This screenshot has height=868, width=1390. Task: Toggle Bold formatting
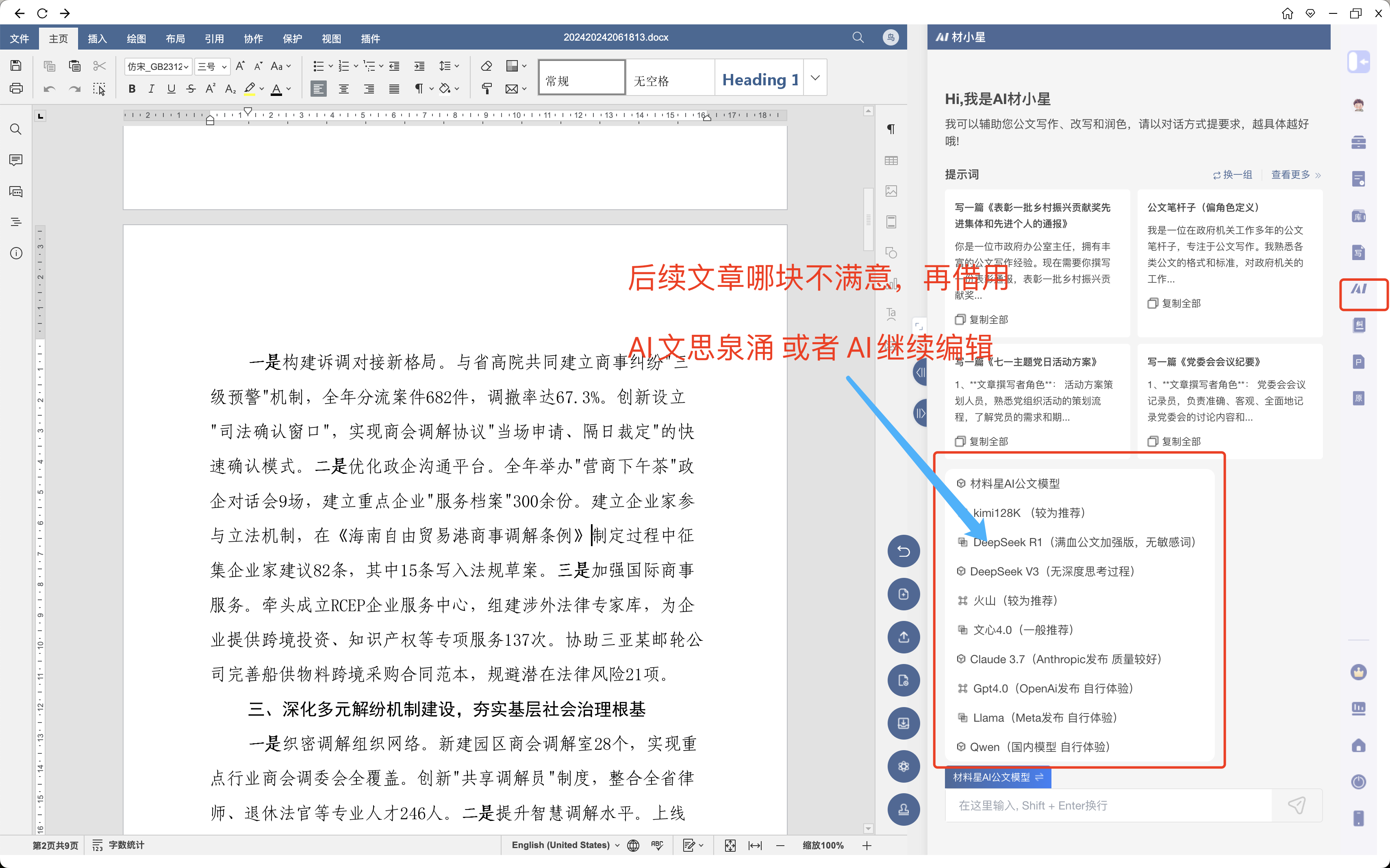click(x=132, y=89)
